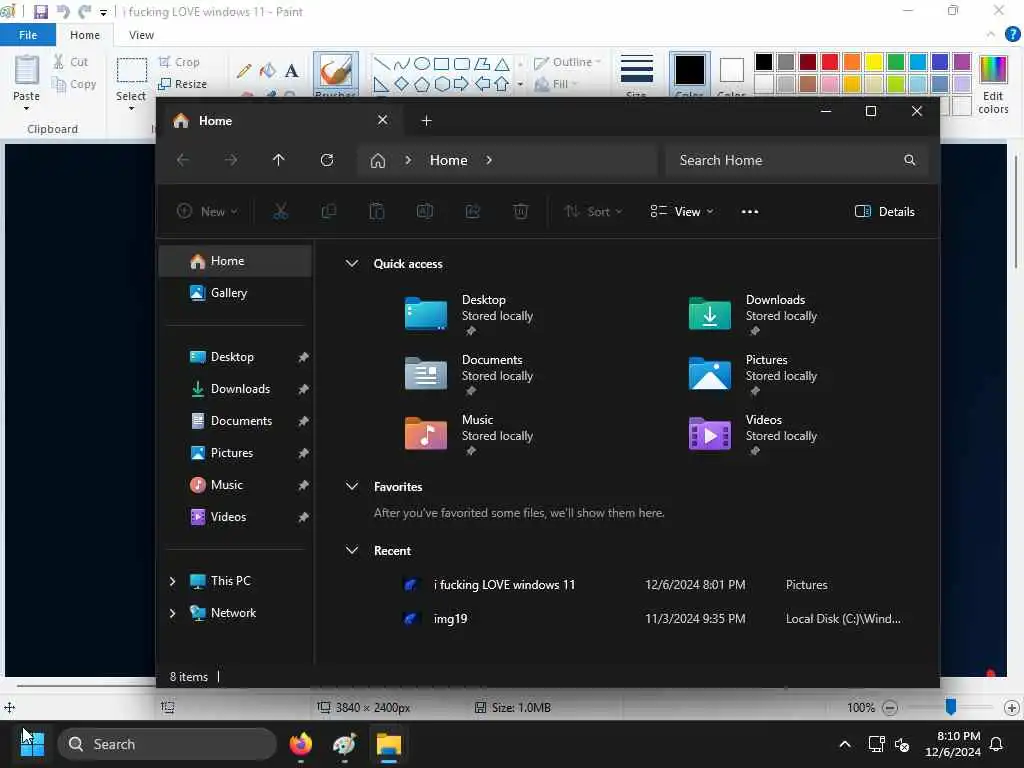Image resolution: width=1024 pixels, height=768 pixels.
Task: Show hidden system tray icons
Action: click(844, 744)
